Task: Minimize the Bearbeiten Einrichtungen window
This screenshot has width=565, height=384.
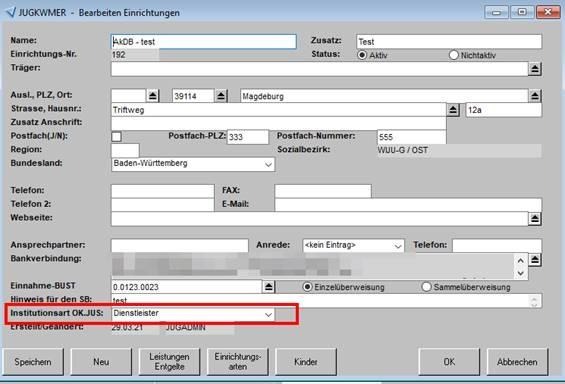Action: coord(497,12)
